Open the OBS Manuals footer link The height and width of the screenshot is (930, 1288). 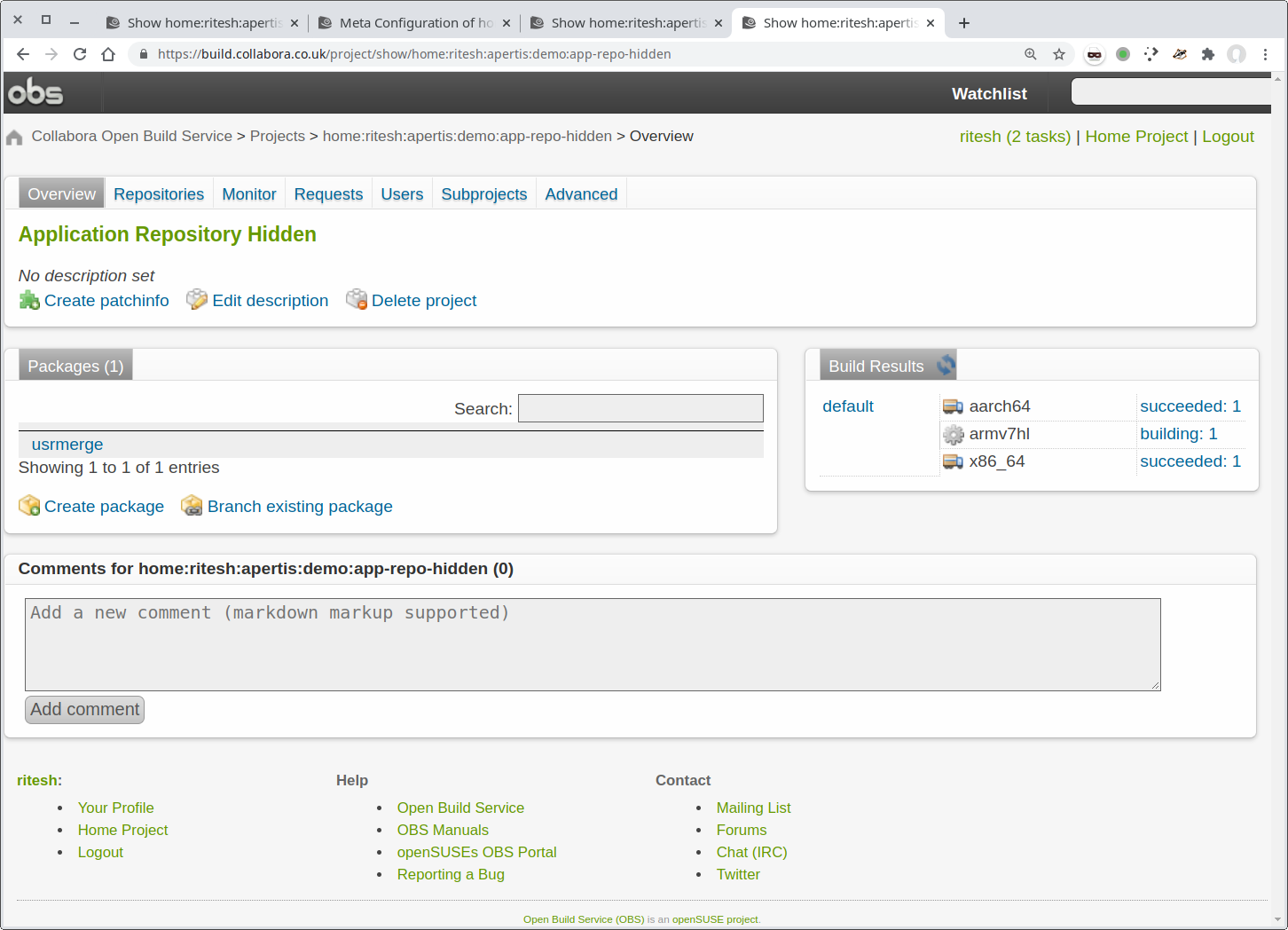(x=443, y=830)
